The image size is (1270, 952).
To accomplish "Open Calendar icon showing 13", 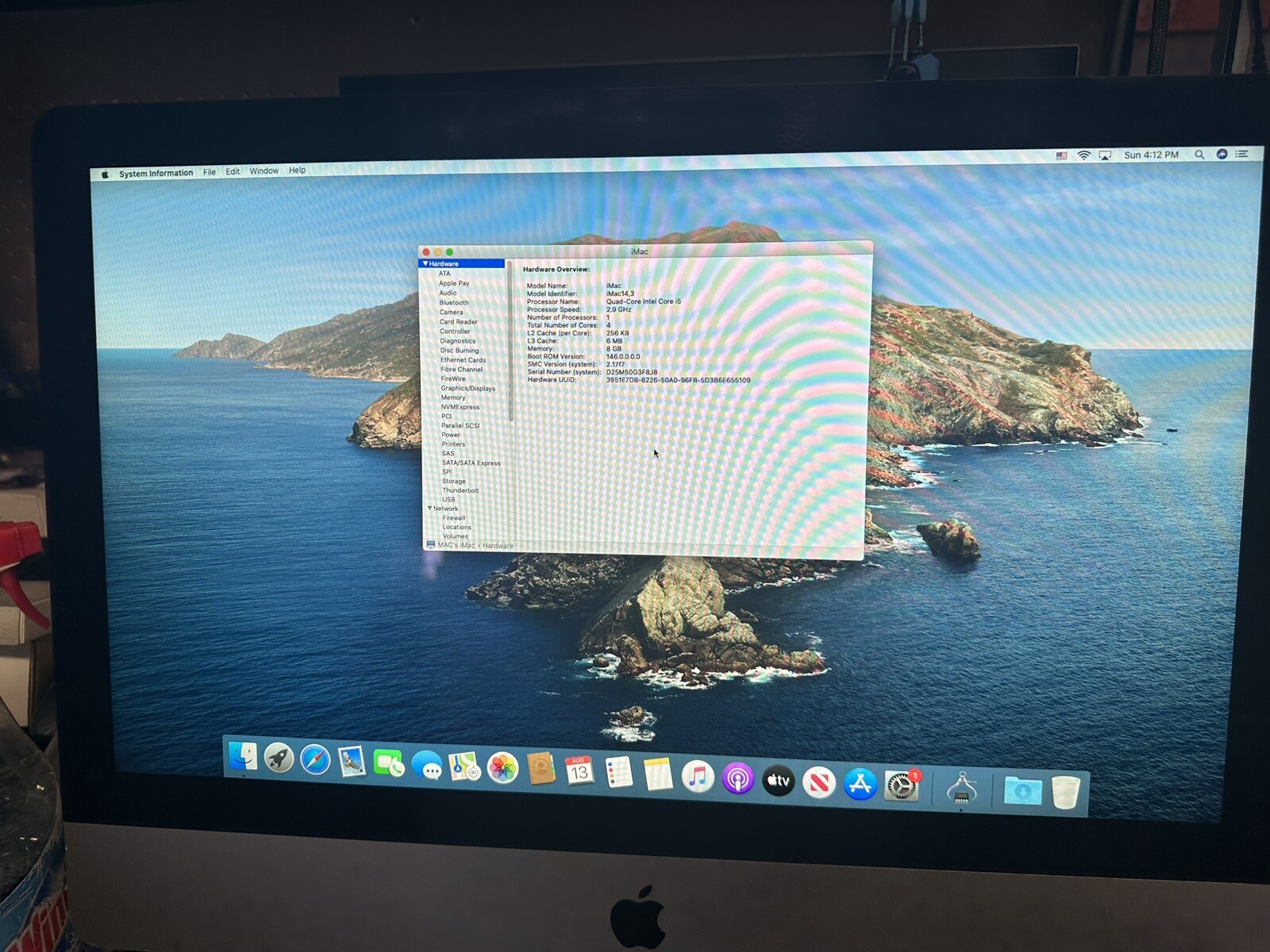I will click(x=579, y=771).
